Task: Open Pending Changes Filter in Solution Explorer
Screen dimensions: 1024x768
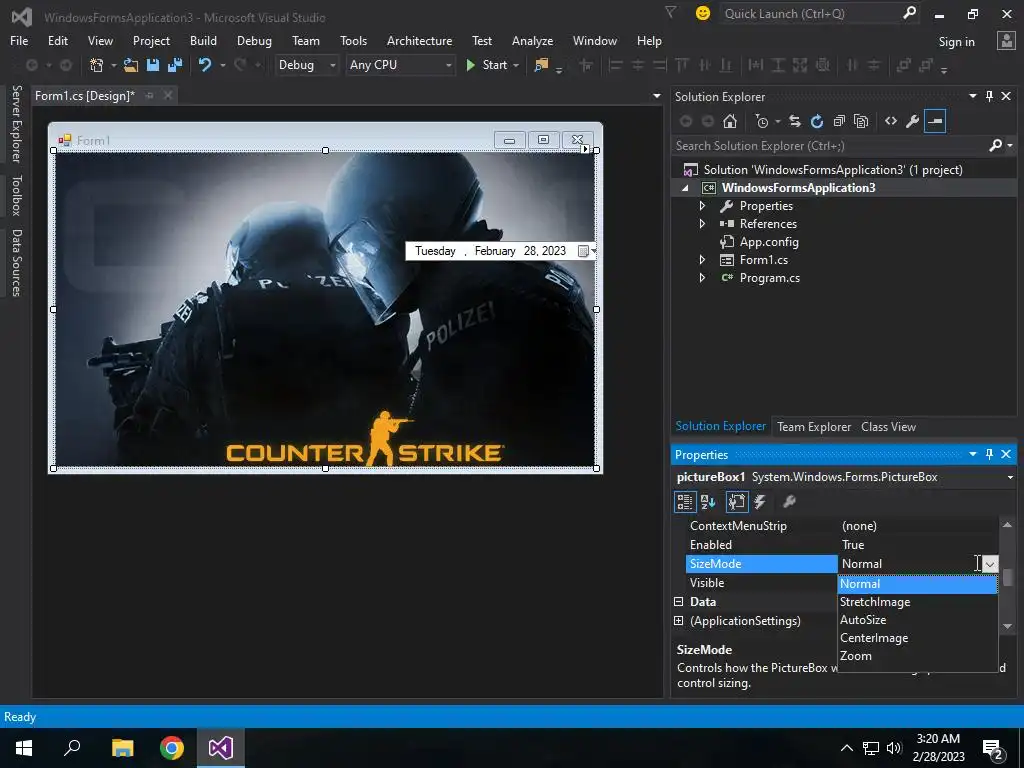Action: (761, 121)
